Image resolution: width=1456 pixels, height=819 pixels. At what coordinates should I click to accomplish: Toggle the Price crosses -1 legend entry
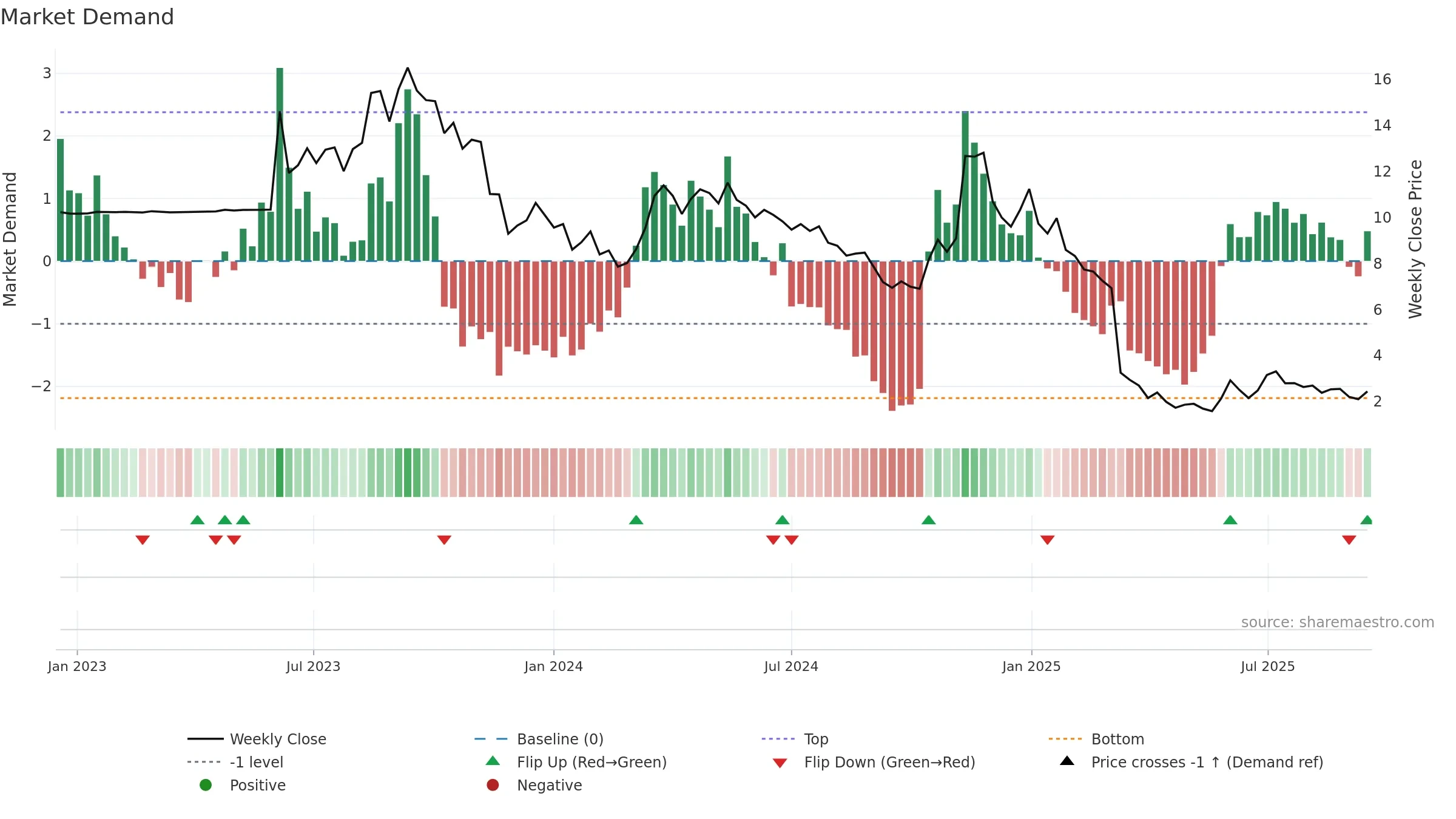tap(1191, 762)
